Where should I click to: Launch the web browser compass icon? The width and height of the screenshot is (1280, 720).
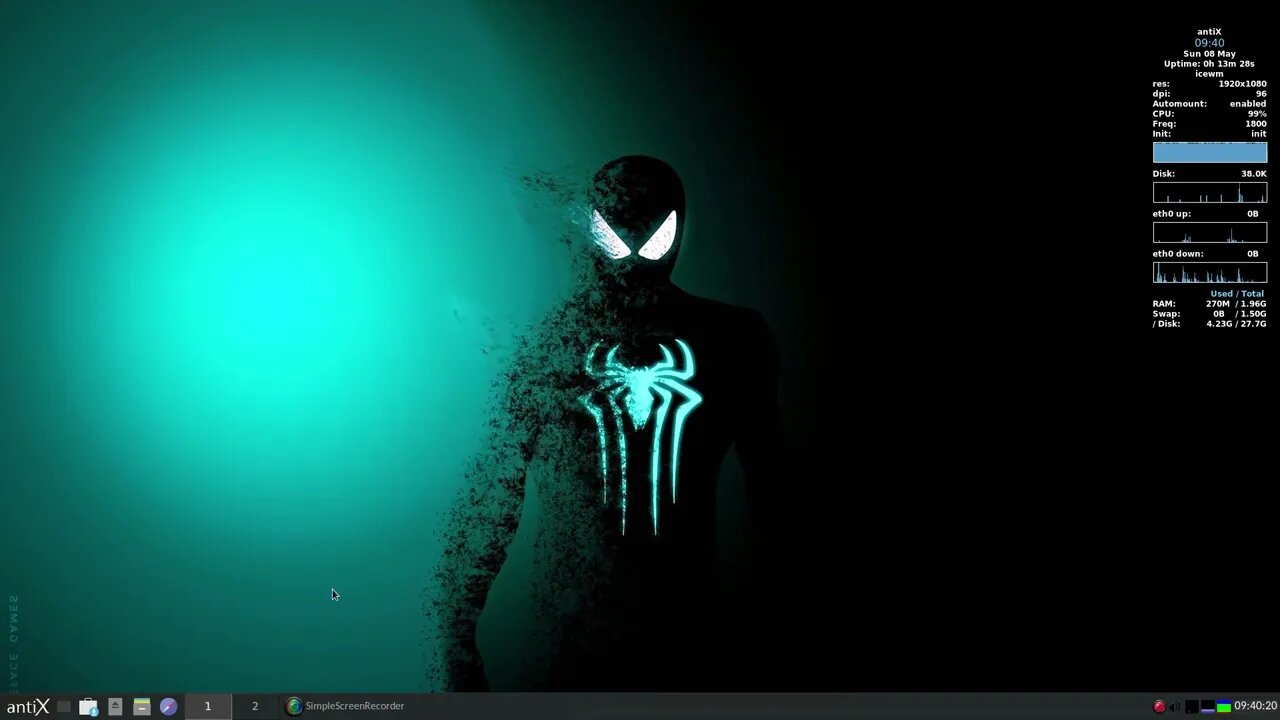pyautogui.click(x=168, y=707)
